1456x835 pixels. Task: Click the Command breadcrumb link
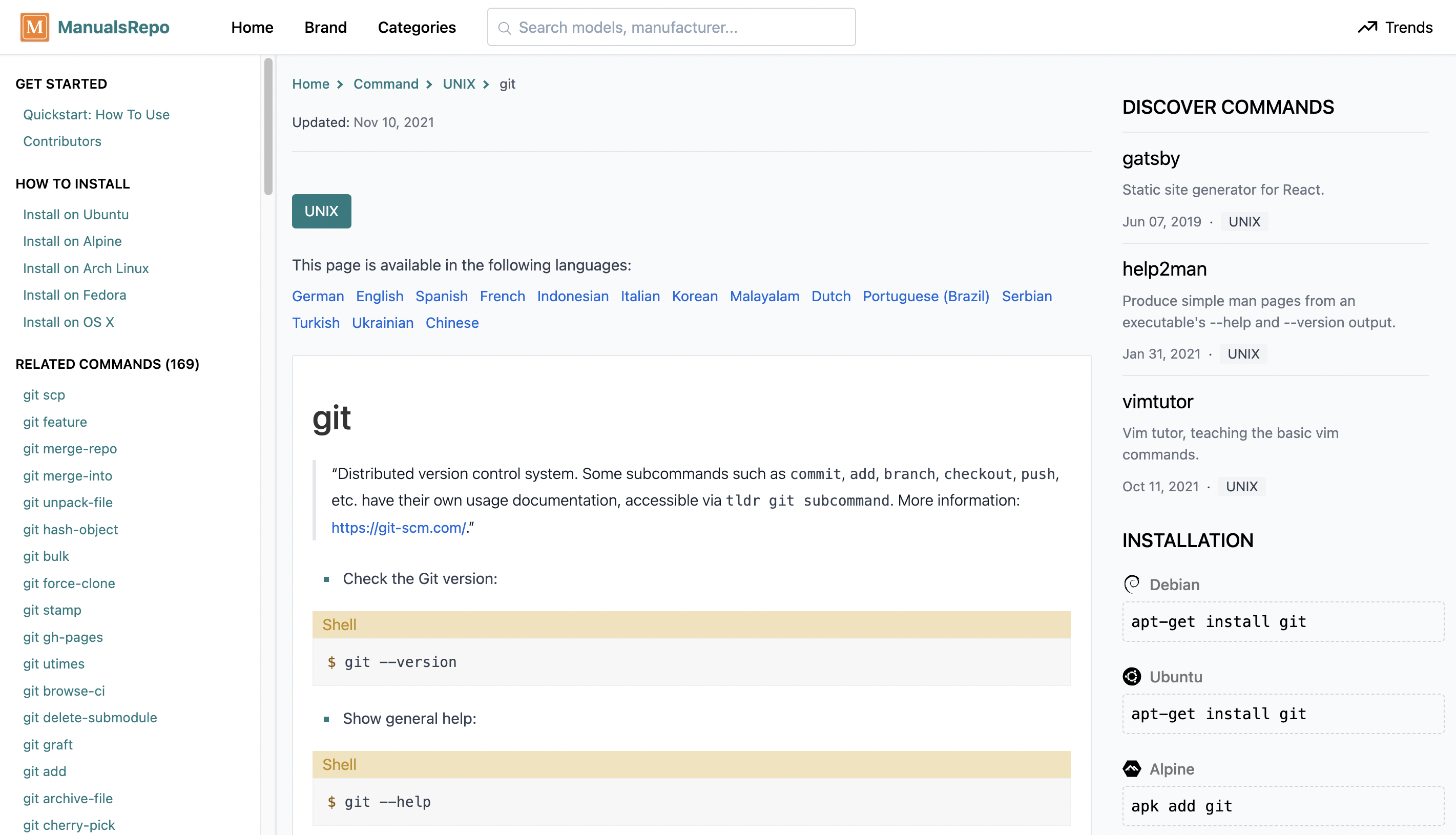[x=385, y=83]
